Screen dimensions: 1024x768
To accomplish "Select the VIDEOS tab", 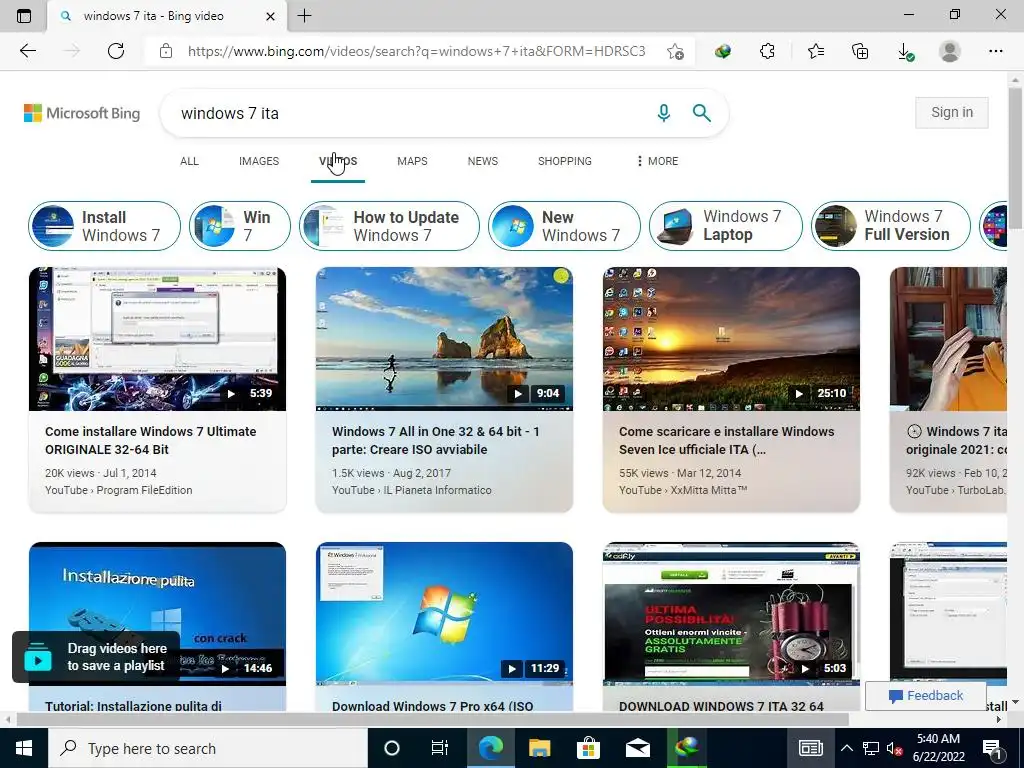I will coord(338,161).
